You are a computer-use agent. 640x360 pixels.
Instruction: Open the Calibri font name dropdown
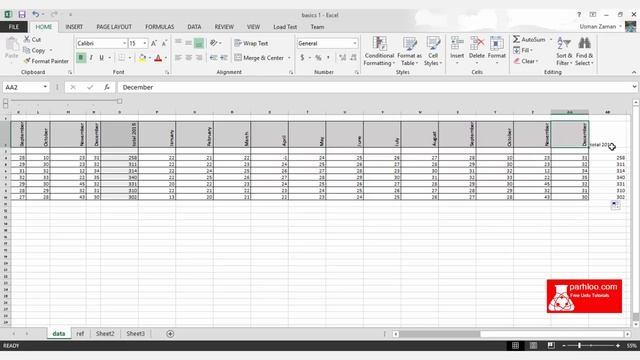click(x=124, y=43)
